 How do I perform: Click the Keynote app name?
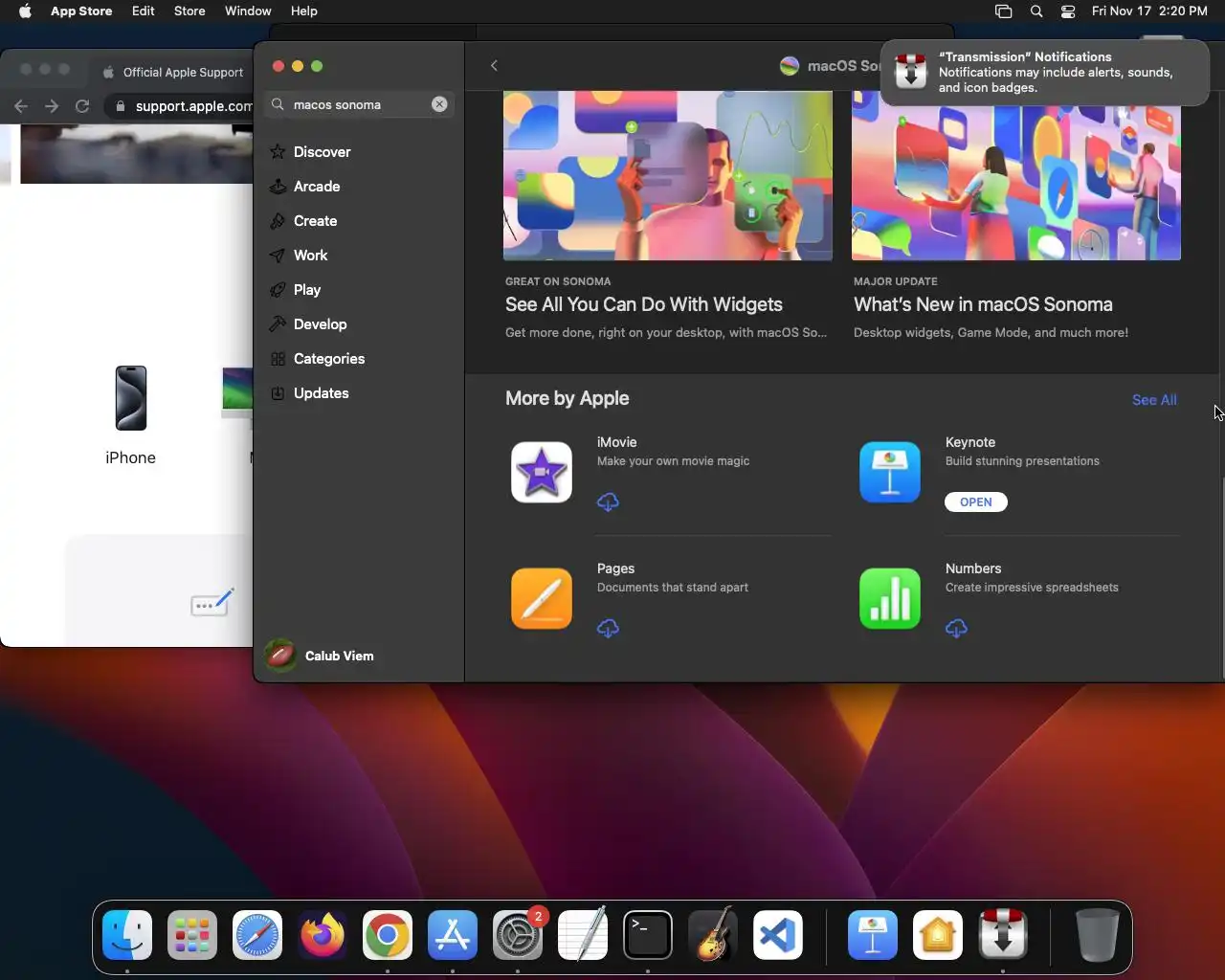pyautogui.click(x=970, y=442)
